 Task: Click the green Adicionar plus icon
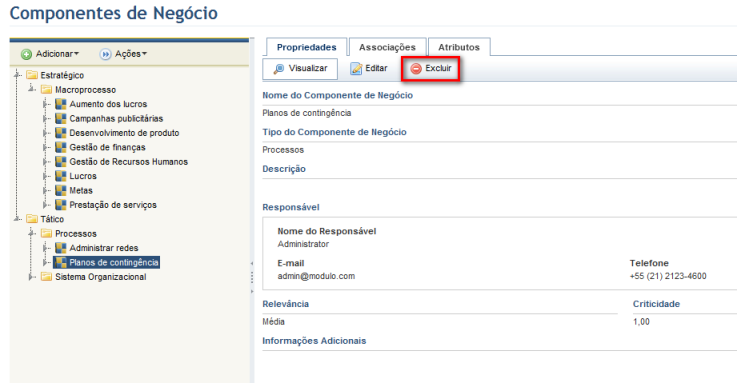pyautogui.click(x=26, y=55)
